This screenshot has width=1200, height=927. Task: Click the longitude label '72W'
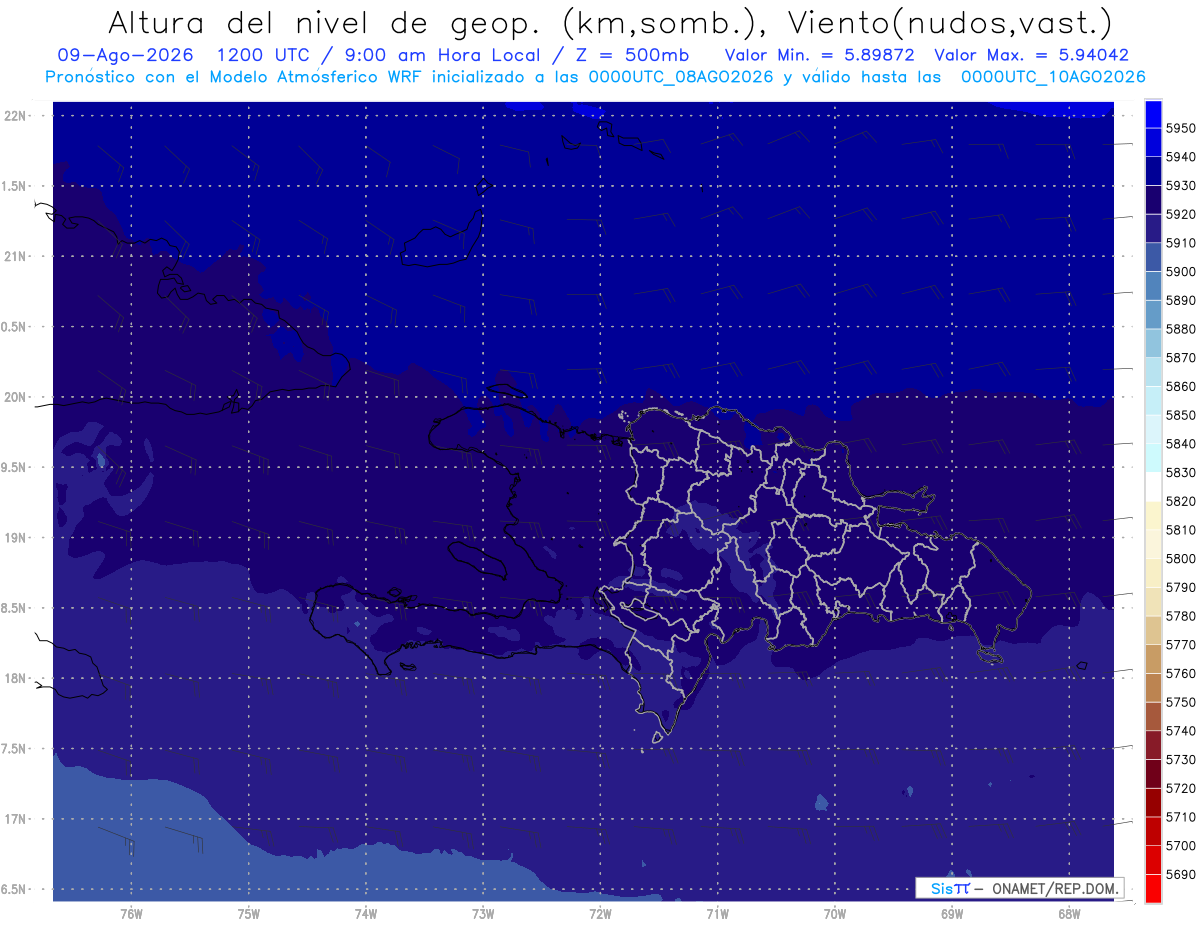point(600,913)
